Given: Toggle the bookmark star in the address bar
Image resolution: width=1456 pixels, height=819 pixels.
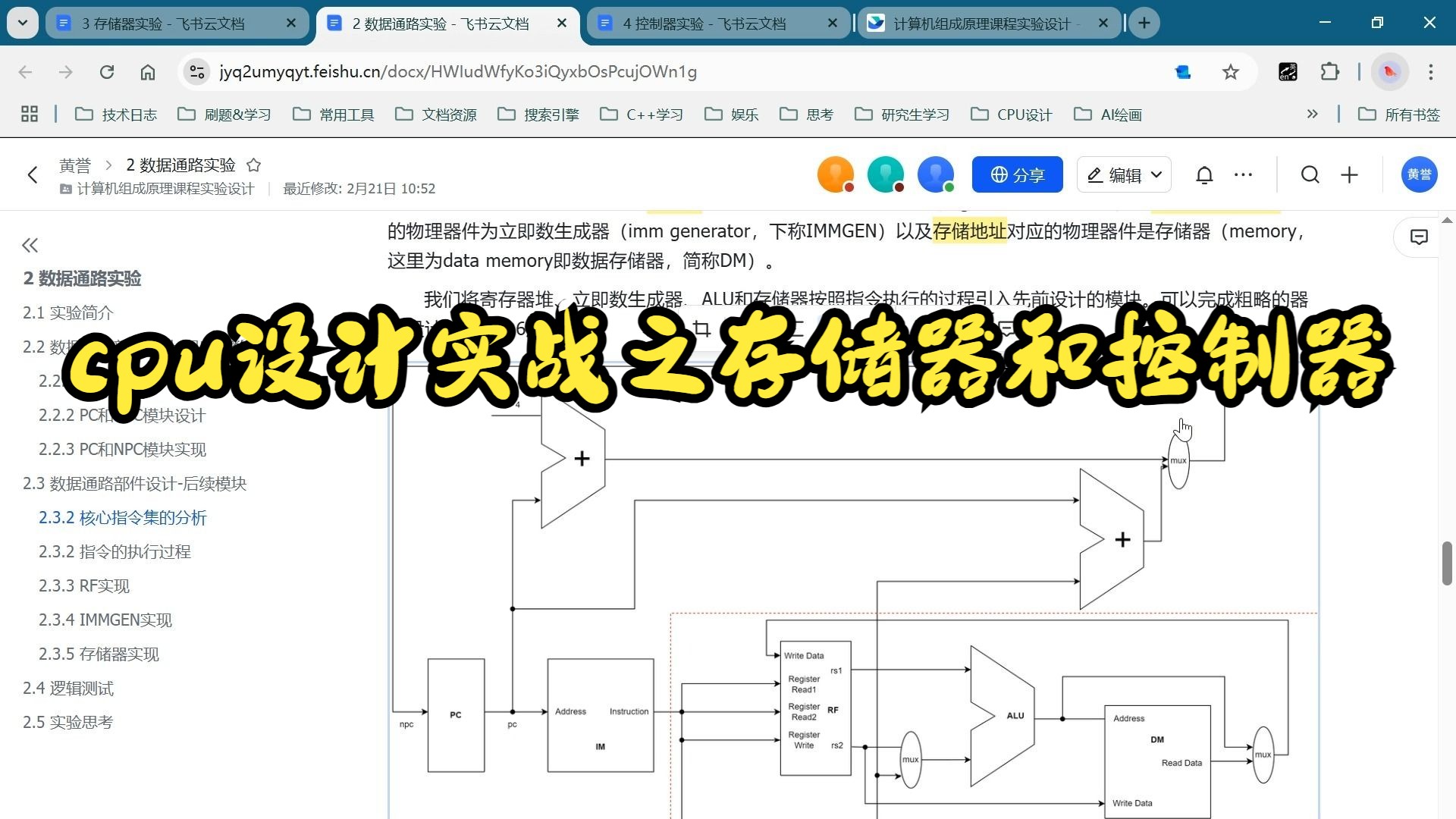Looking at the screenshot, I should coord(1230,71).
